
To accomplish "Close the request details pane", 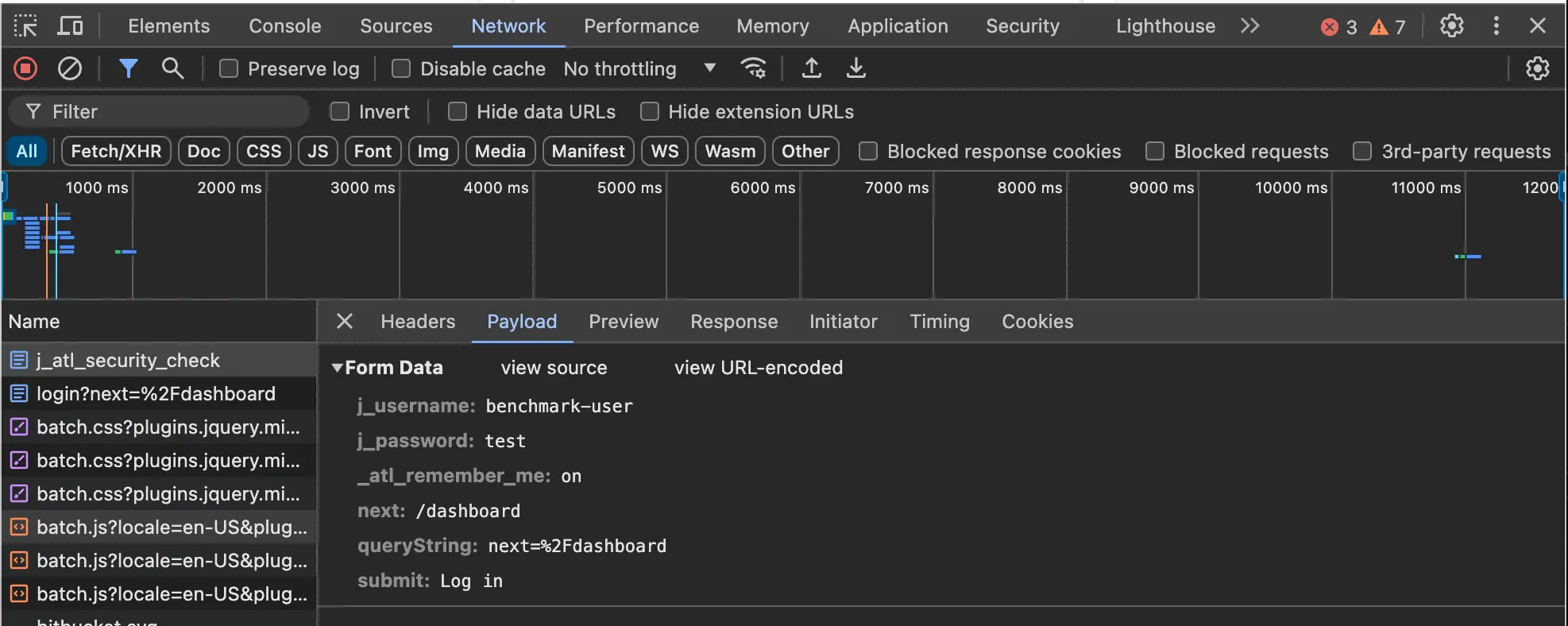I will click(x=344, y=321).
